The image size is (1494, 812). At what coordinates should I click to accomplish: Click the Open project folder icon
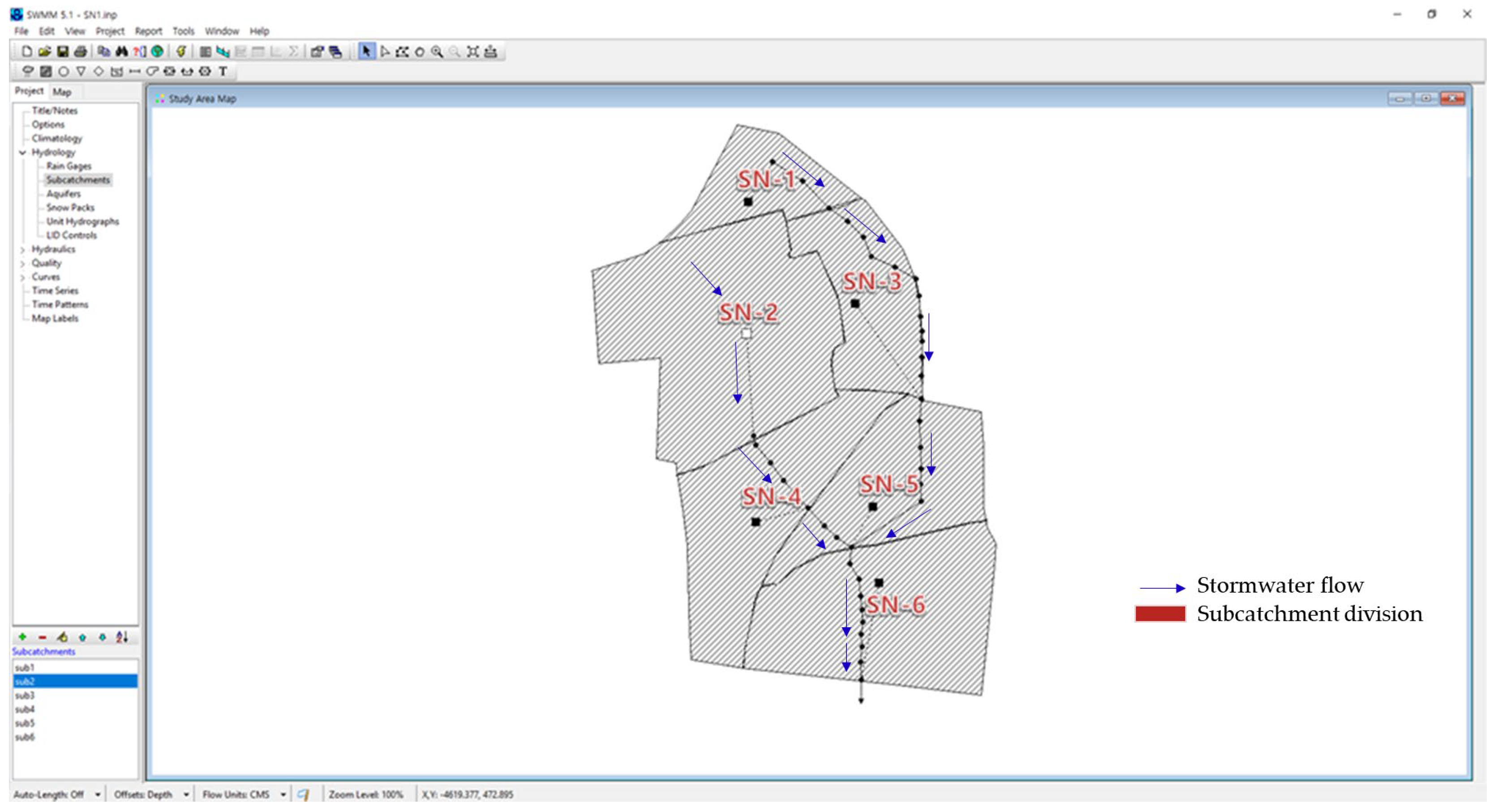tap(45, 51)
